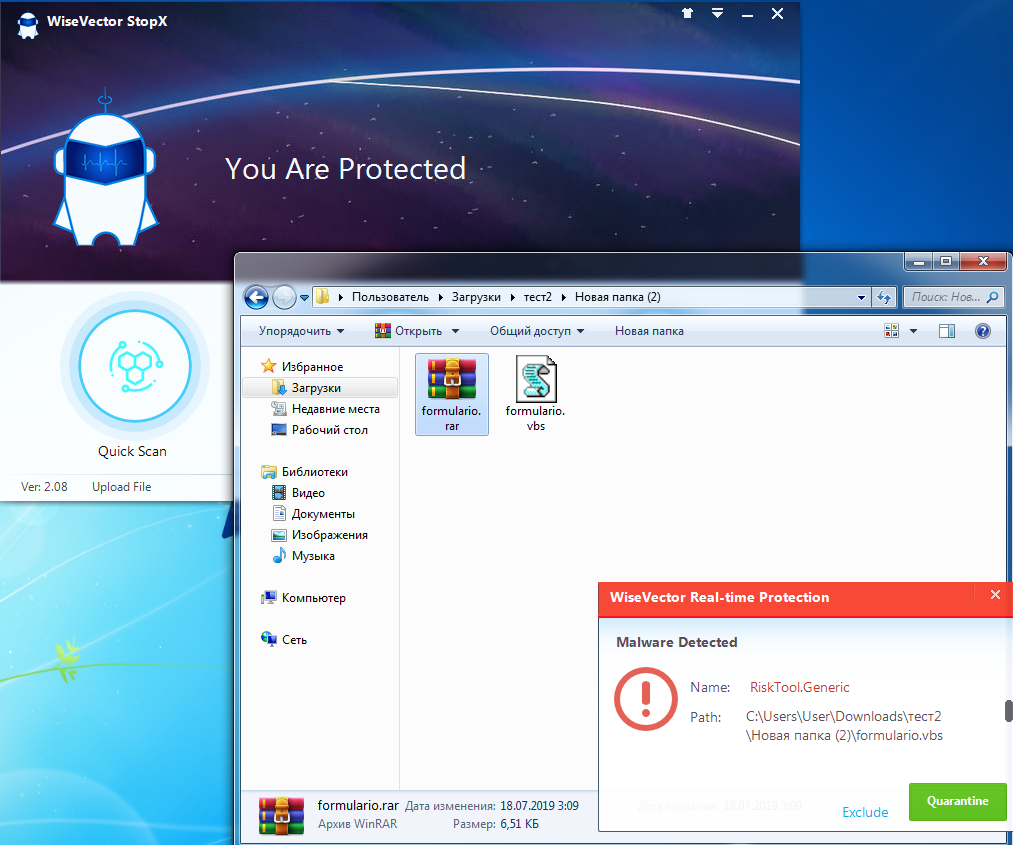Open Explorer help question mark icon

click(x=983, y=331)
